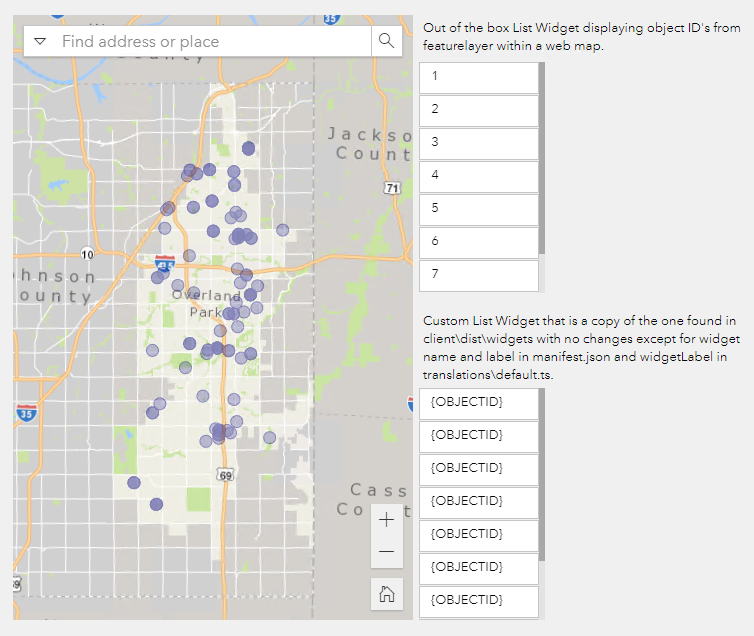The image size is (754, 636).
Task: Click the custom list widget scrollbar thumb
Action: (542, 474)
